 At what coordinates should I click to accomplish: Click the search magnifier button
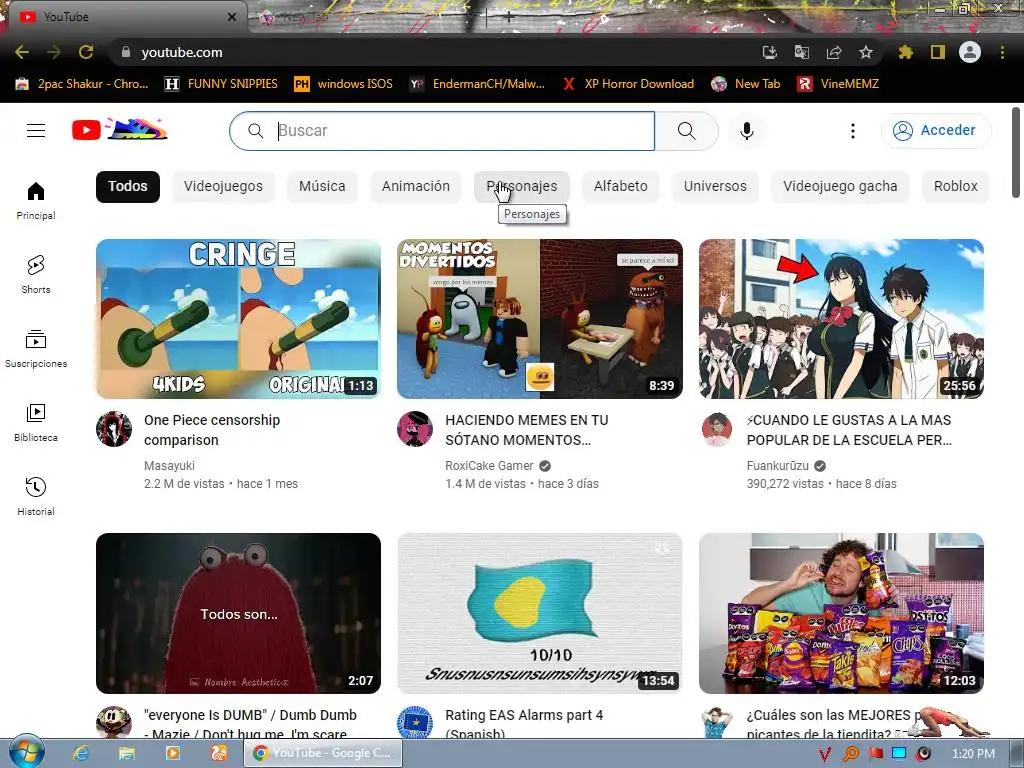(x=686, y=131)
